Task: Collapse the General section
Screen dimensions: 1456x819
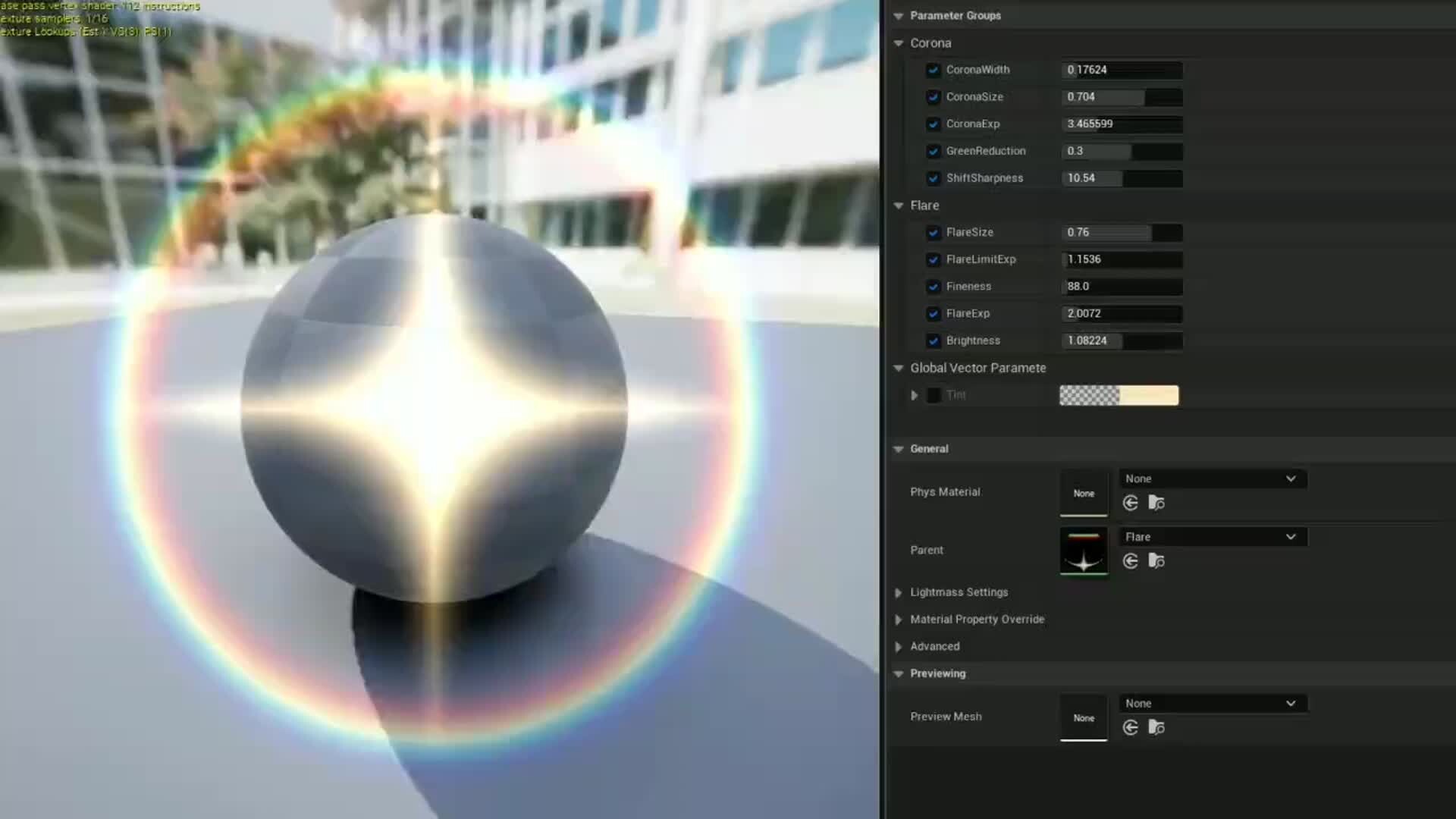Action: (x=899, y=449)
